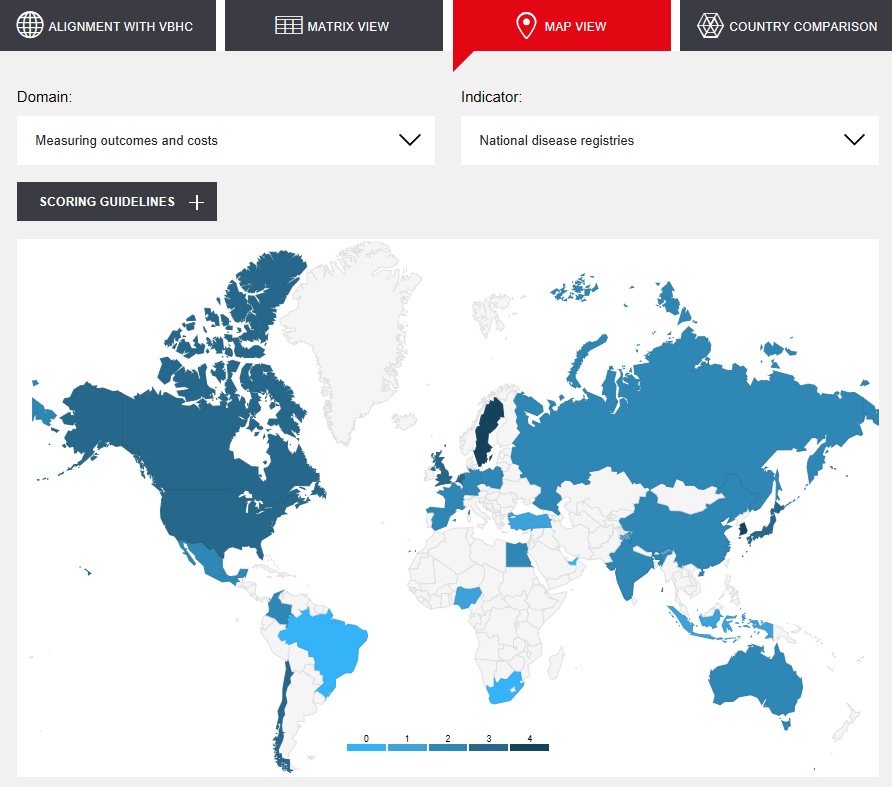
Task: Select Turkey on the map
Action: coord(529,521)
